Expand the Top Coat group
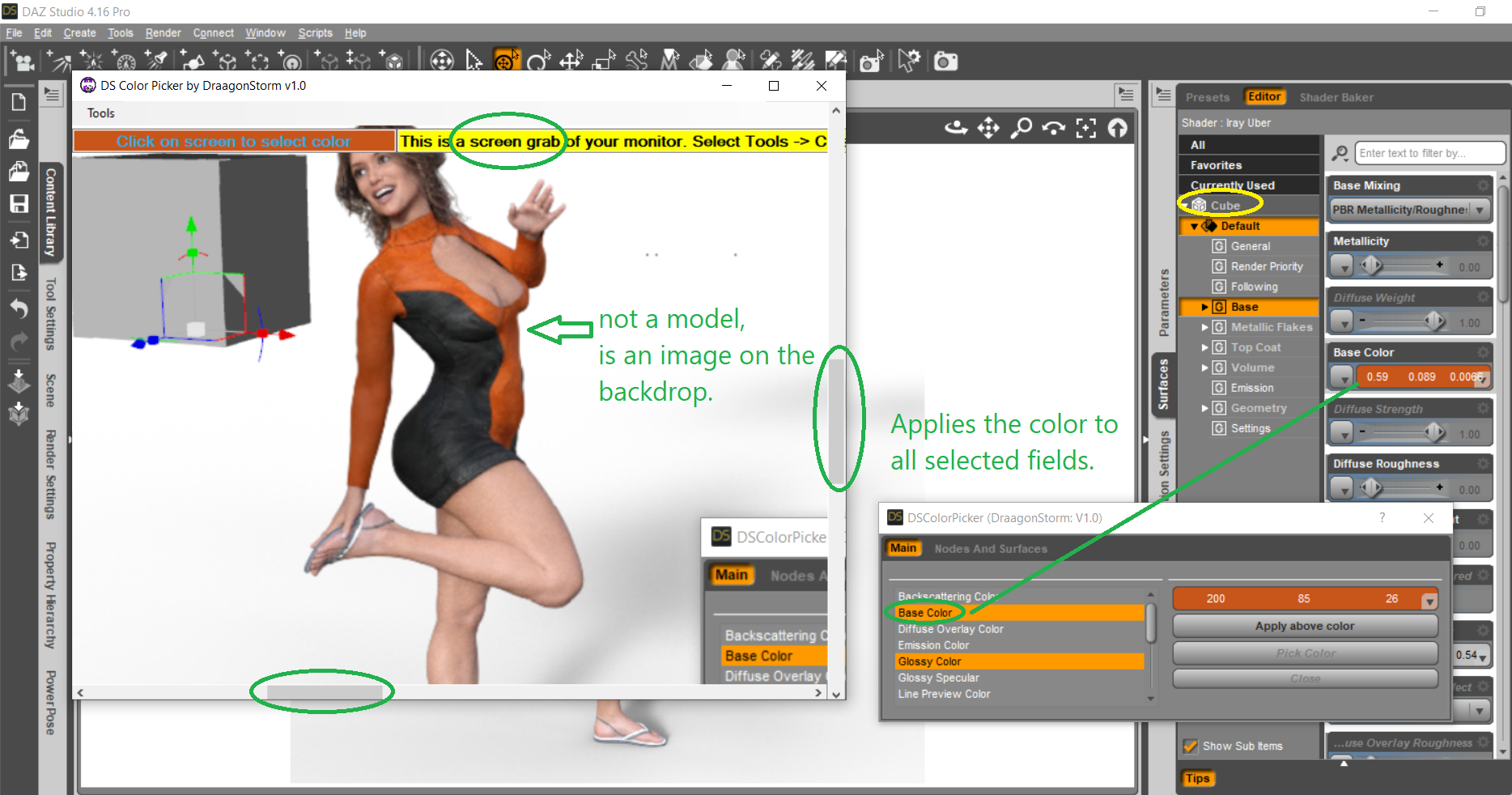Image resolution: width=1512 pixels, height=795 pixels. pyautogui.click(x=1204, y=348)
